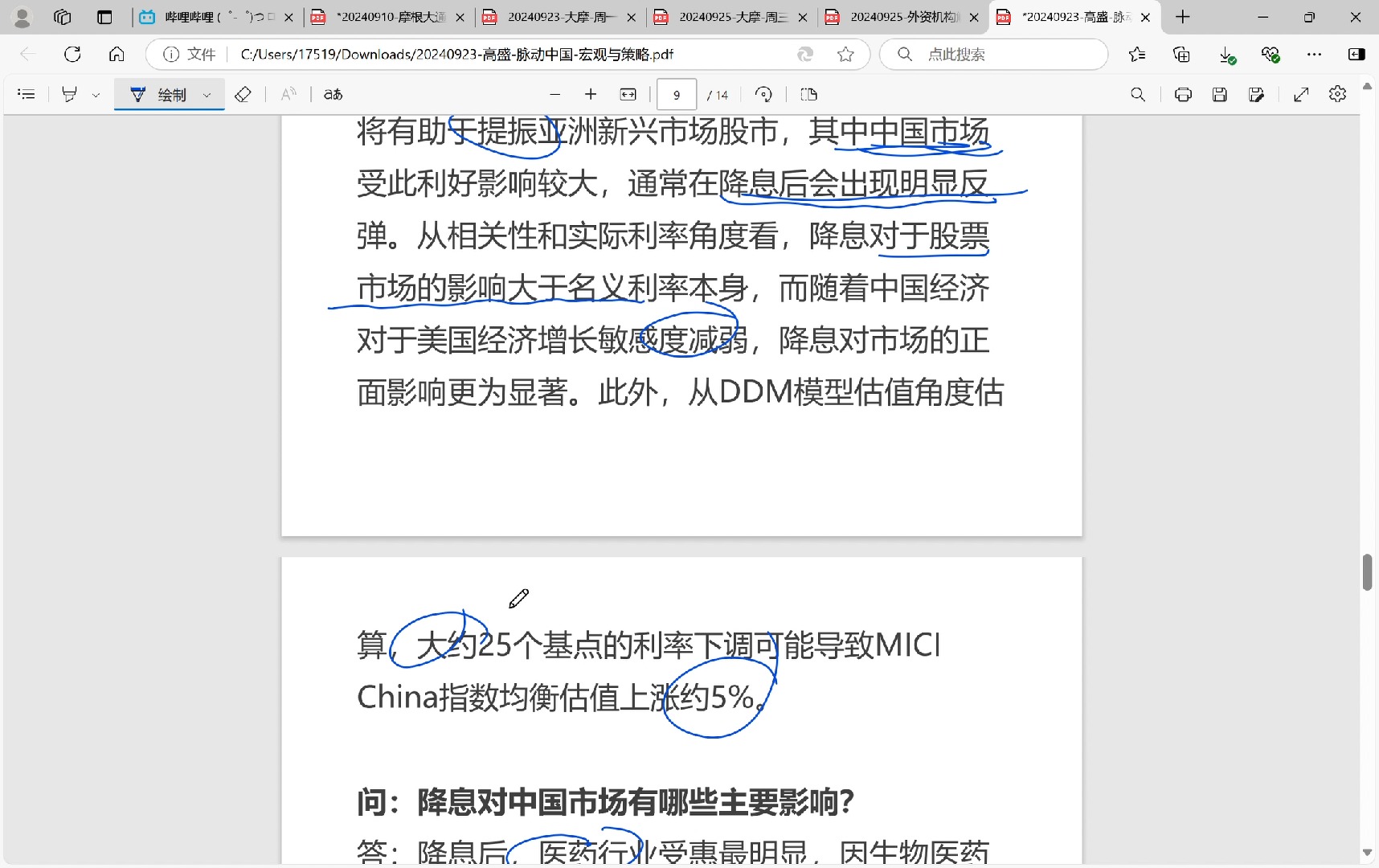Zoom in the PDF with plus button

tap(591, 95)
